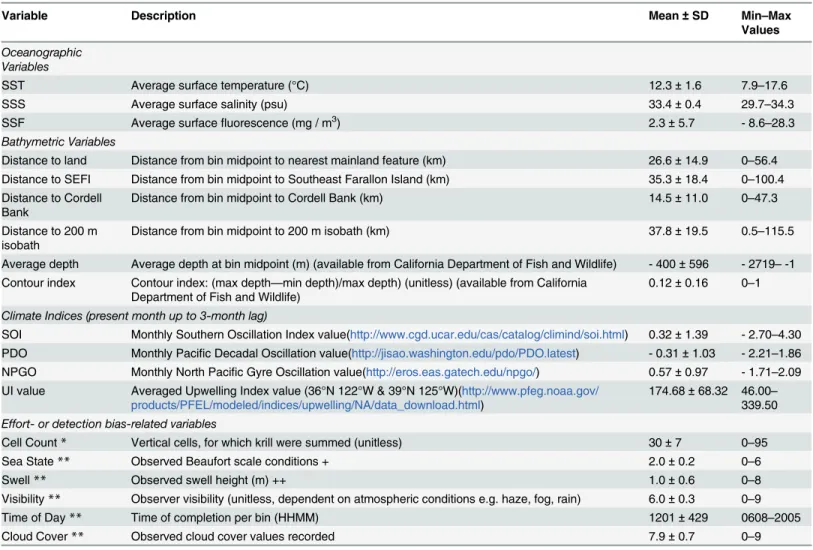This screenshot has width=813, height=550.
Task: Select the 'Time of Day **' variable cell
Action: (41, 517)
